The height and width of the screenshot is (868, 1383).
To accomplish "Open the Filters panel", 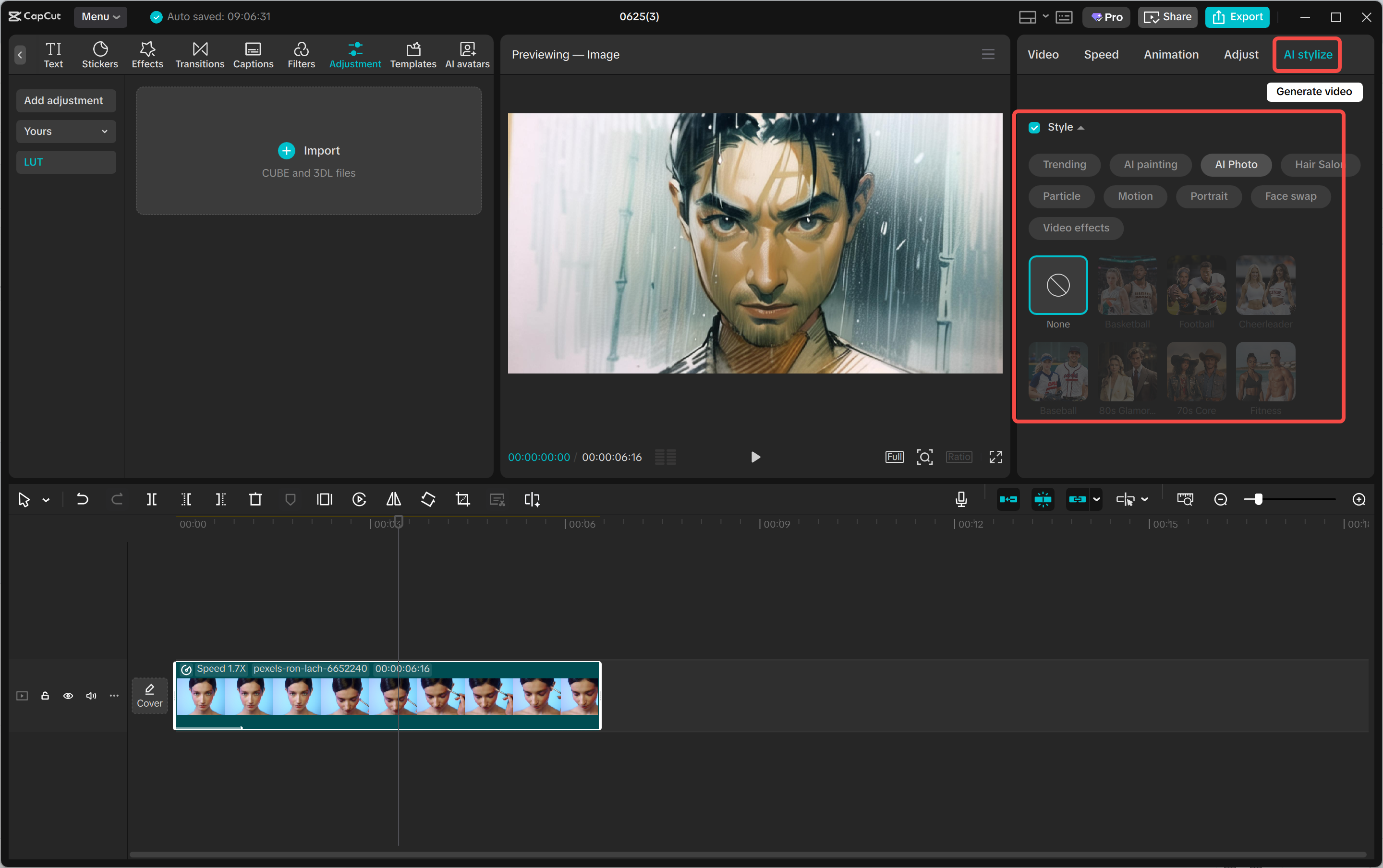I will [x=301, y=55].
